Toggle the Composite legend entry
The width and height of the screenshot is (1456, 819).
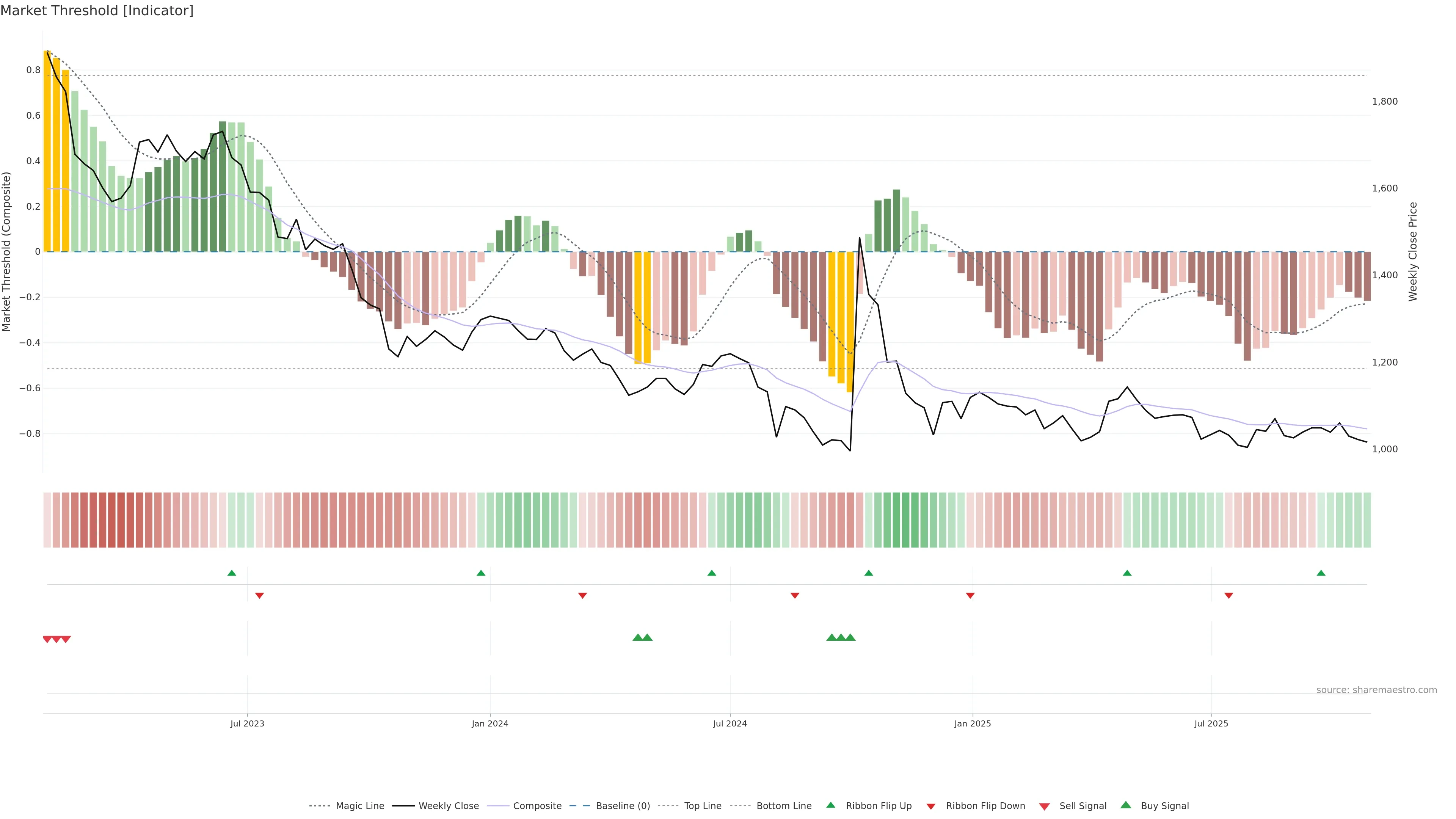click(x=537, y=806)
